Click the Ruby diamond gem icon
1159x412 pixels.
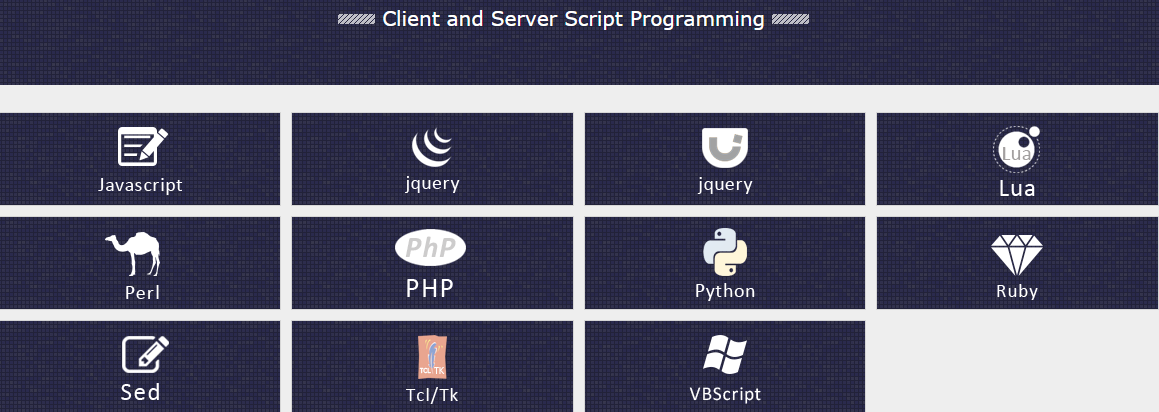[x=1016, y=255]
